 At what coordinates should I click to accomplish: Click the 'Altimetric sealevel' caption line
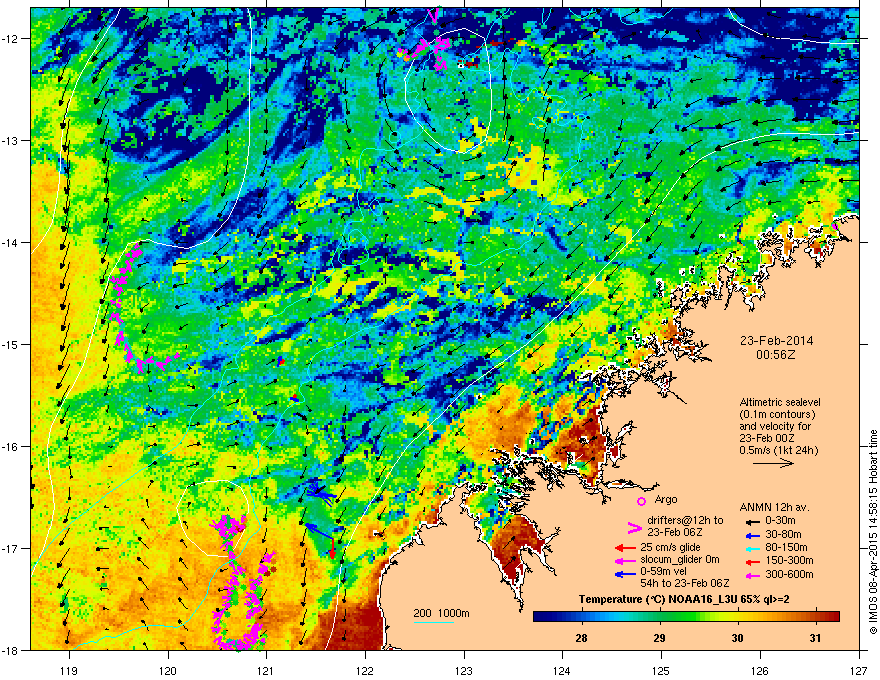(780, 402)
